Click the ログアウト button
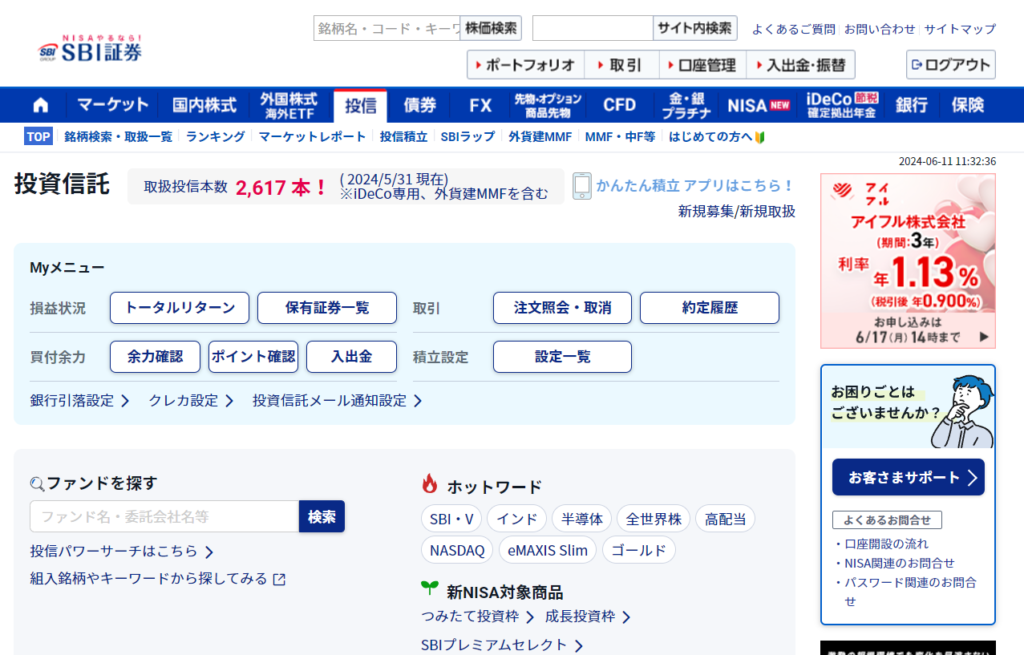 point(950,65)
